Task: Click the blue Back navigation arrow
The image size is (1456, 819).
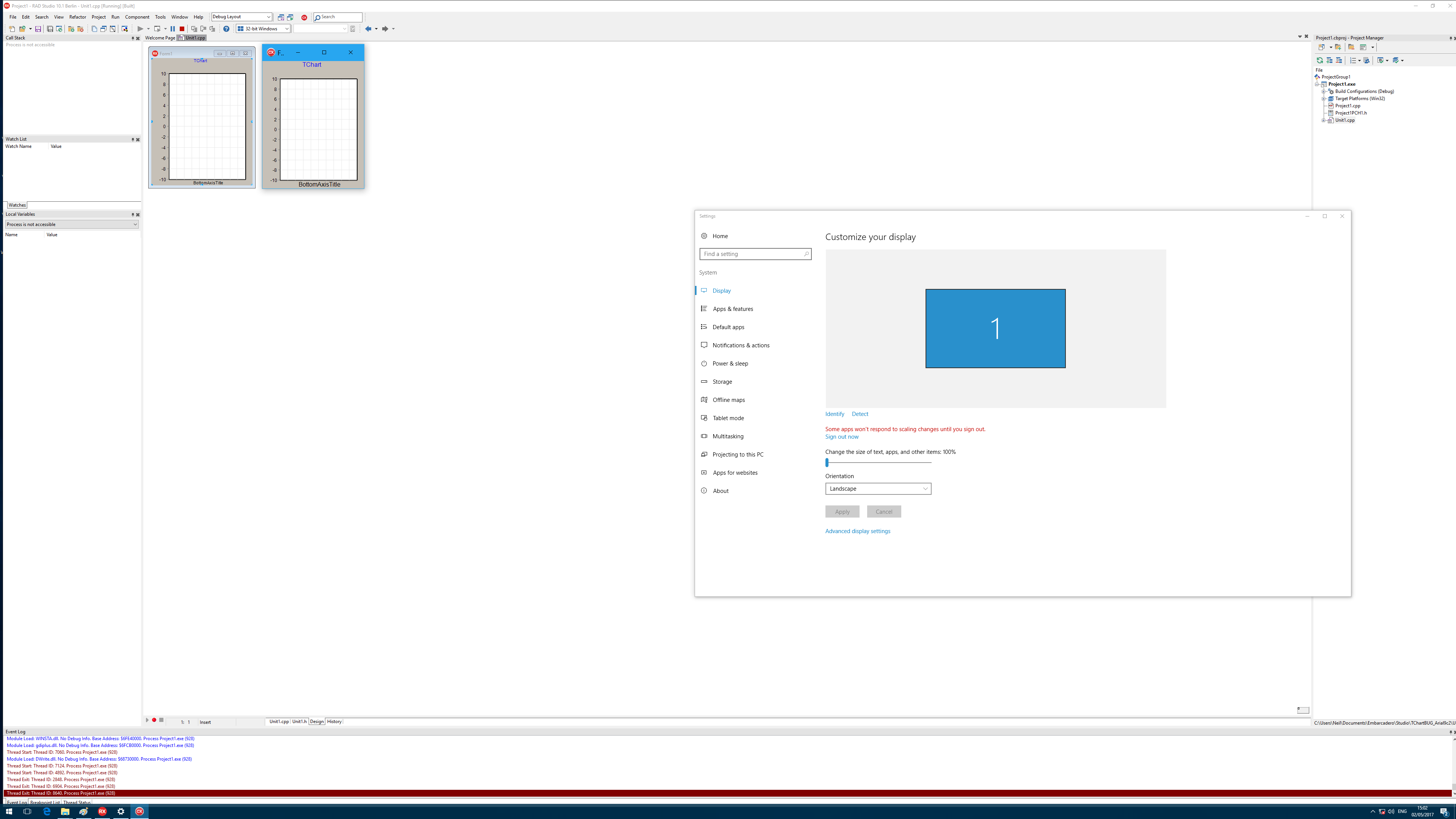Action: (368, 29)
